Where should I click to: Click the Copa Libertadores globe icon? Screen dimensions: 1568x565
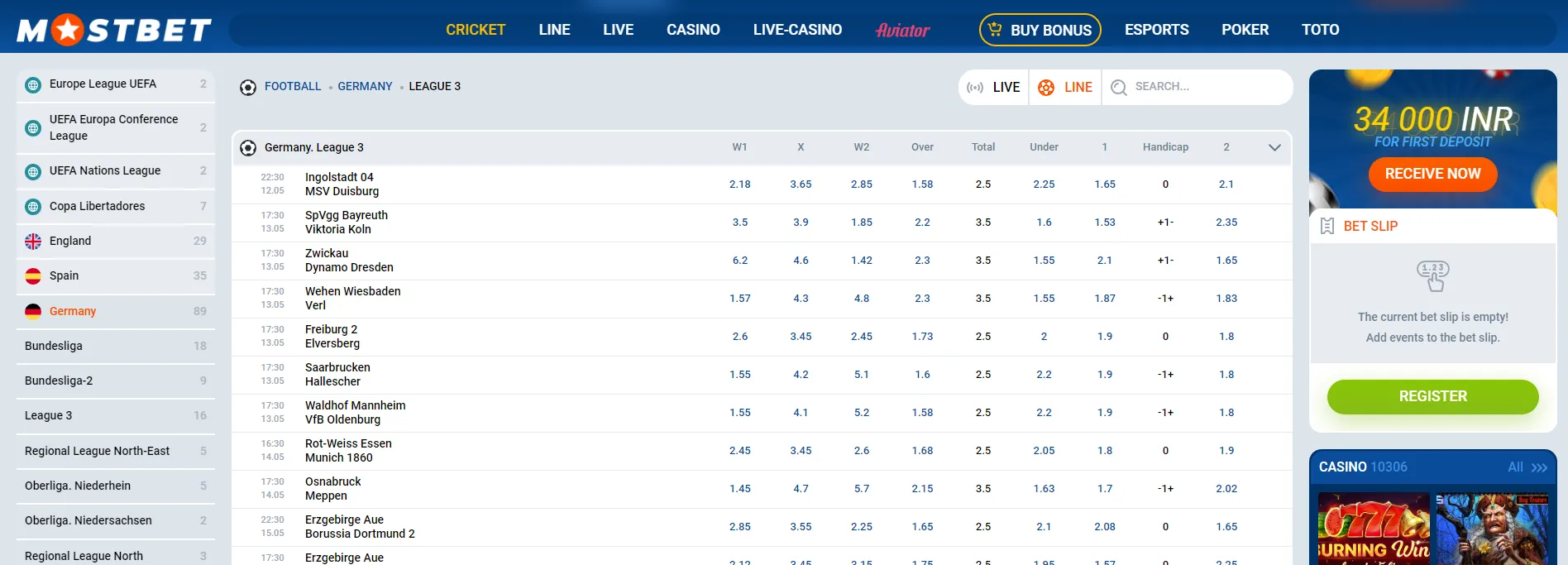click(x=33, y=207)
